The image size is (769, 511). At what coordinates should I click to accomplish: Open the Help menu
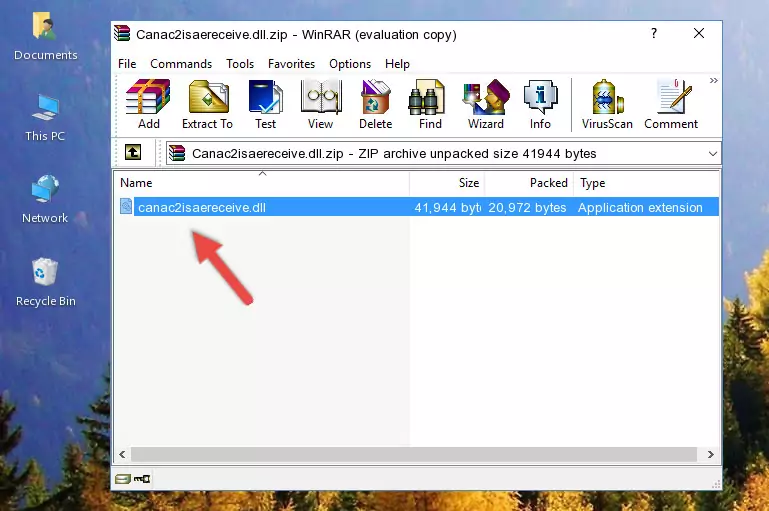coord(397,64)
